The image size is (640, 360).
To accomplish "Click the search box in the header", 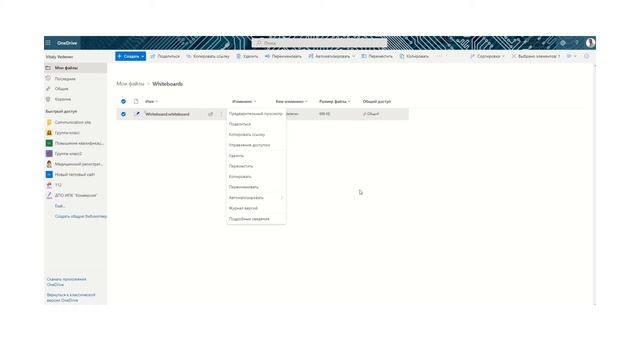I will 319,43.
